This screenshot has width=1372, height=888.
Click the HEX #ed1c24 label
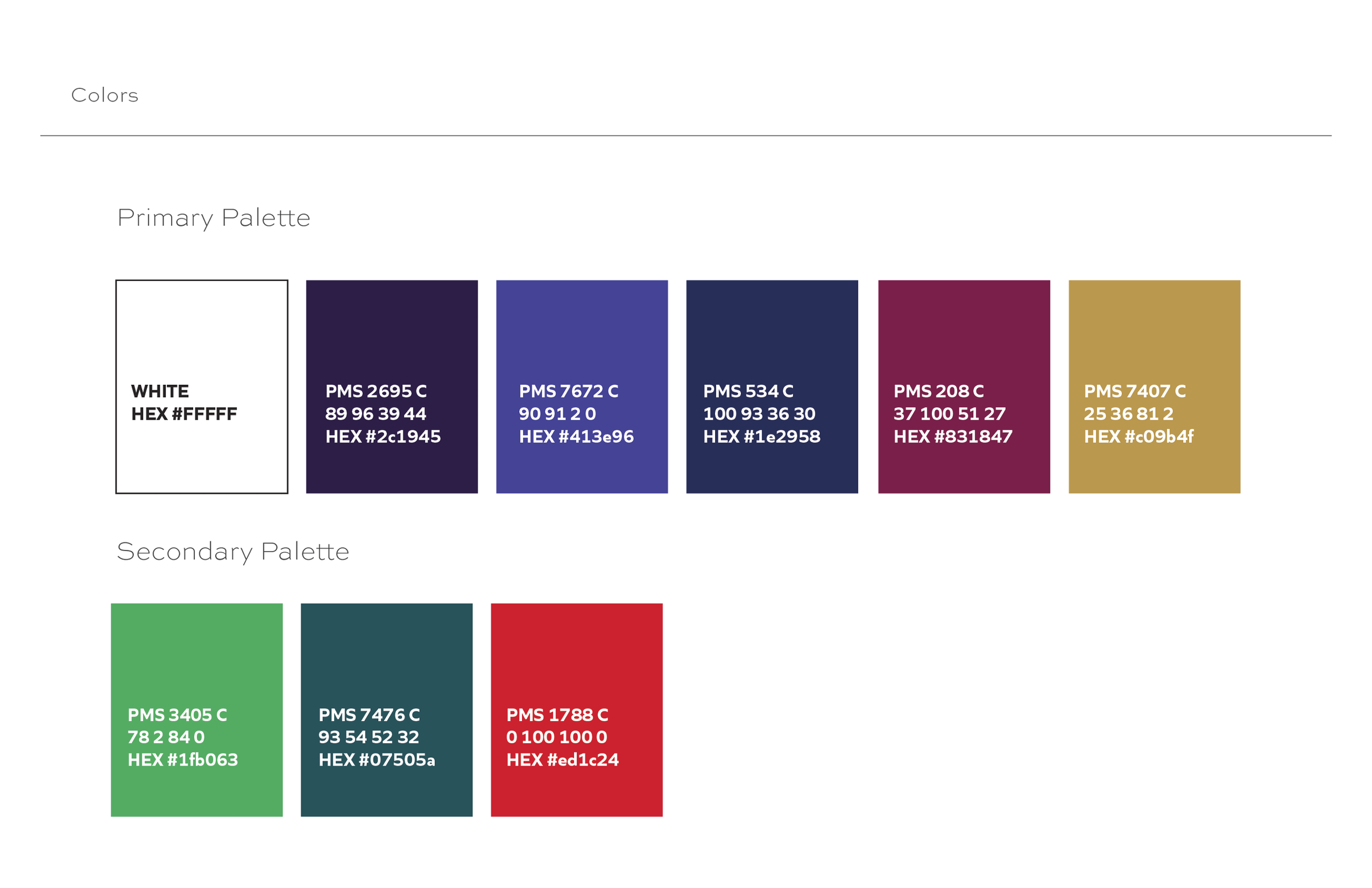pos(563,760)
